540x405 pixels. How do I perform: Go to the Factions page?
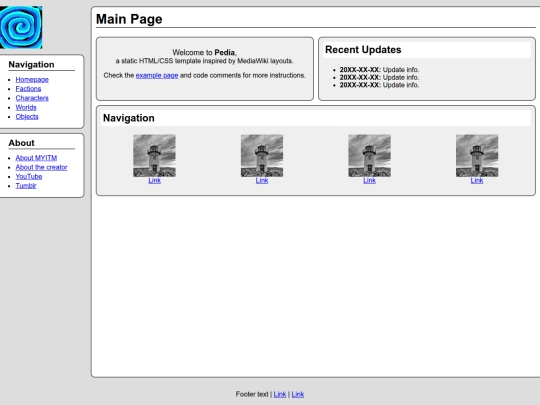coord(28,89)
